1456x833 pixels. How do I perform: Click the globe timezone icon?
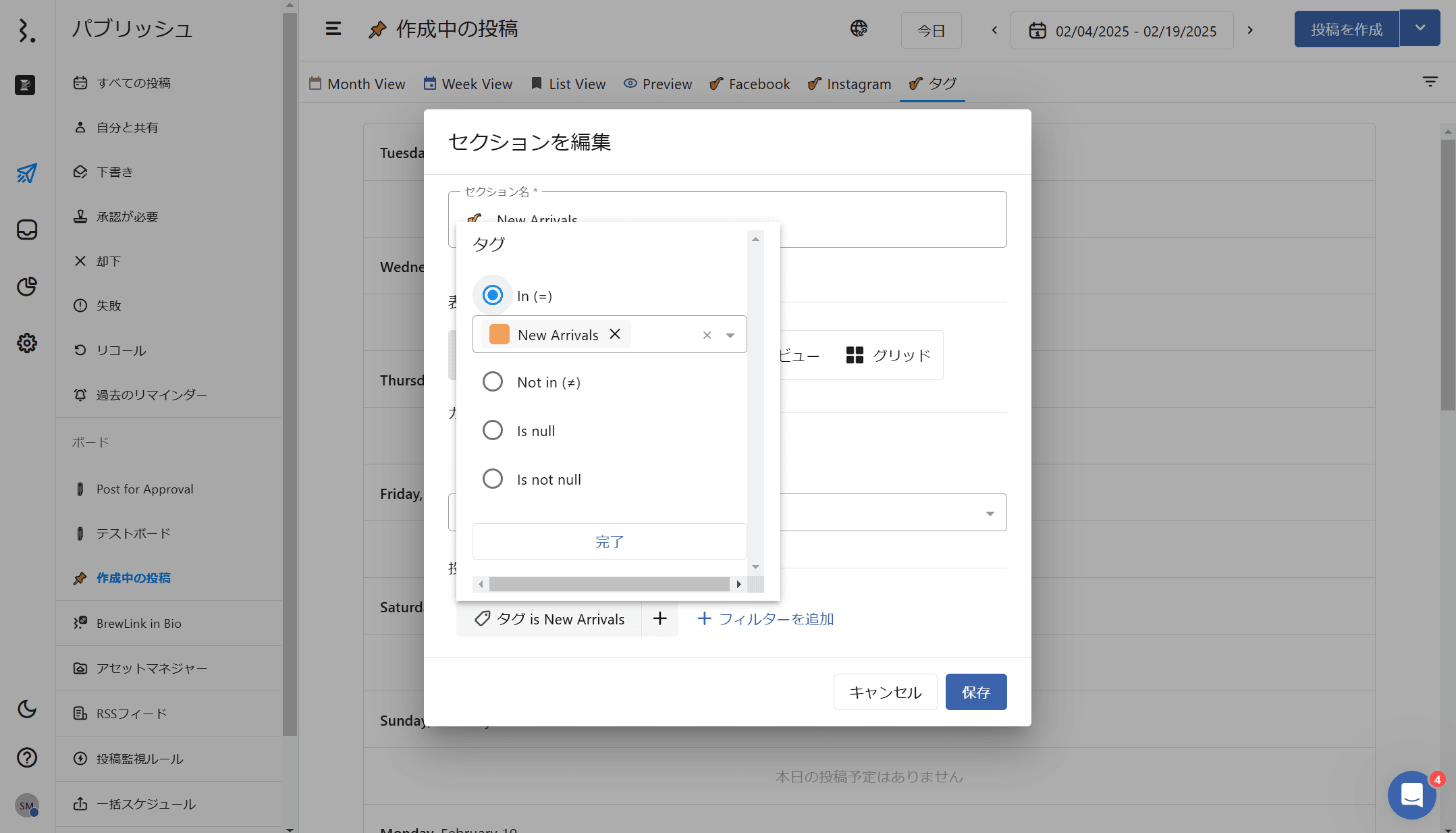pos(859,29)
